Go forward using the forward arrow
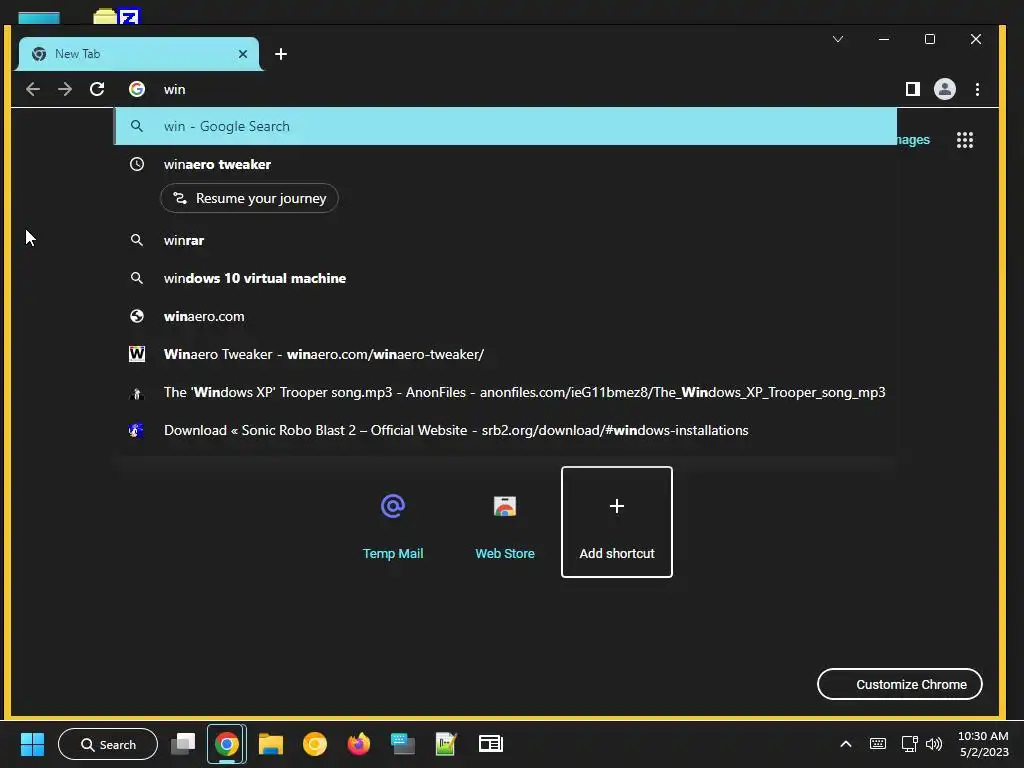Viewport: 1024px width, 768px height. [x=65, y=89]
